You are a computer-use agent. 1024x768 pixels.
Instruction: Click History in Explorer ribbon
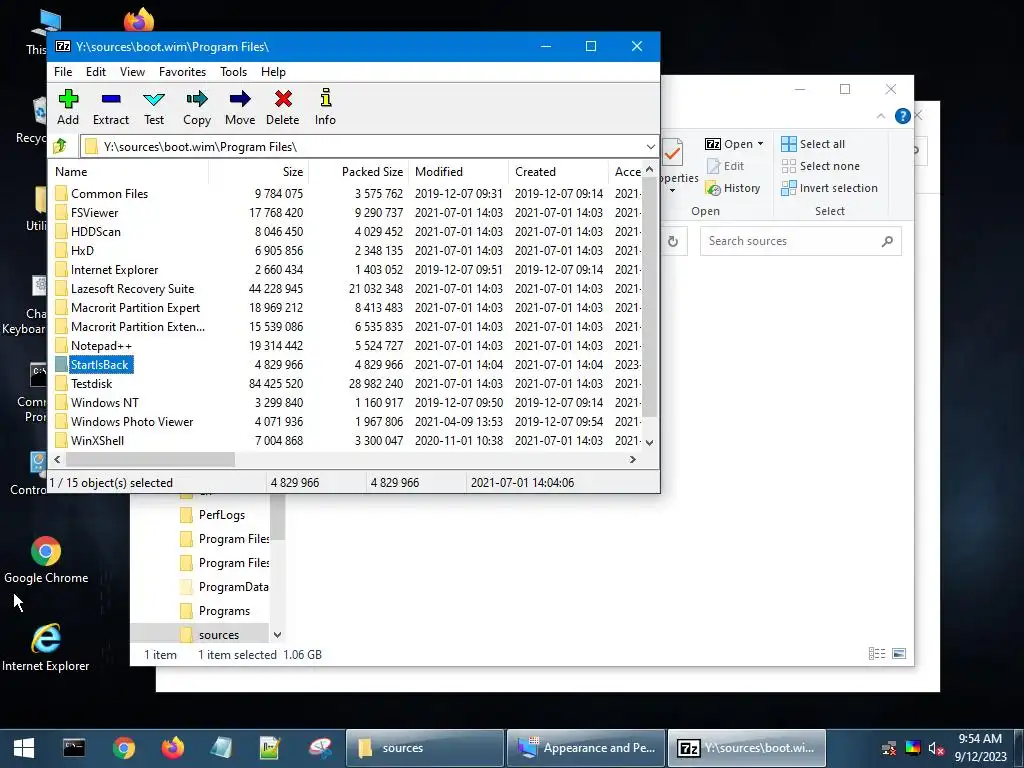click(733, 189)
